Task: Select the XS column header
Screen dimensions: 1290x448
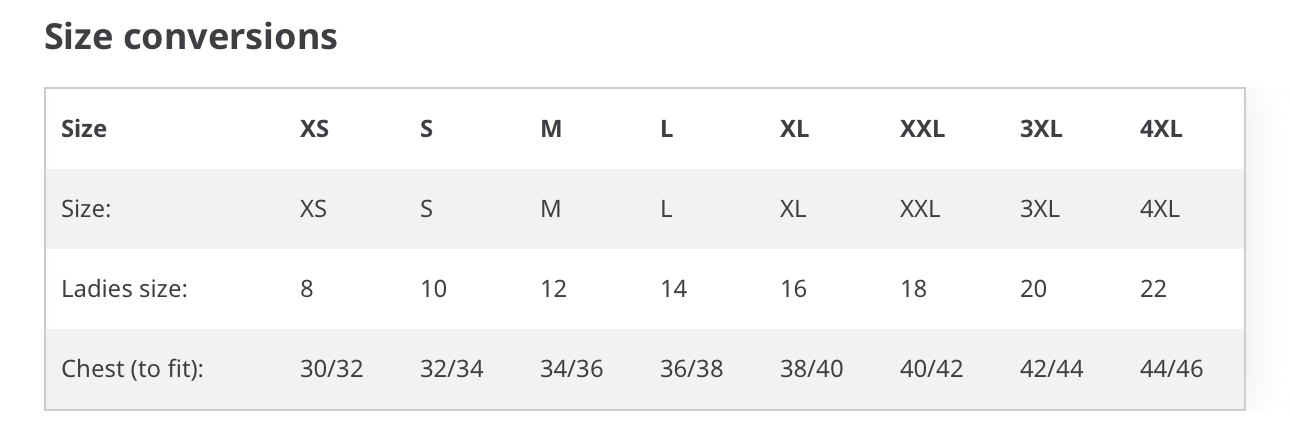Action: (314, 129)
